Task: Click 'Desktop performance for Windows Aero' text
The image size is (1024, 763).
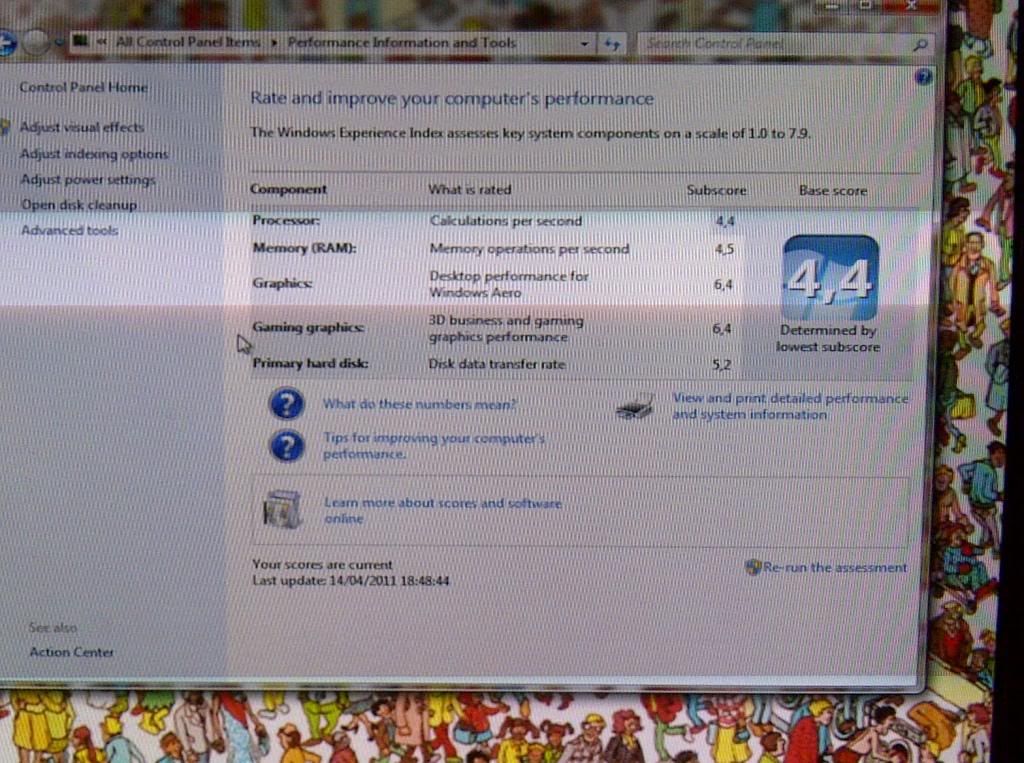Action: coord(509,284)
